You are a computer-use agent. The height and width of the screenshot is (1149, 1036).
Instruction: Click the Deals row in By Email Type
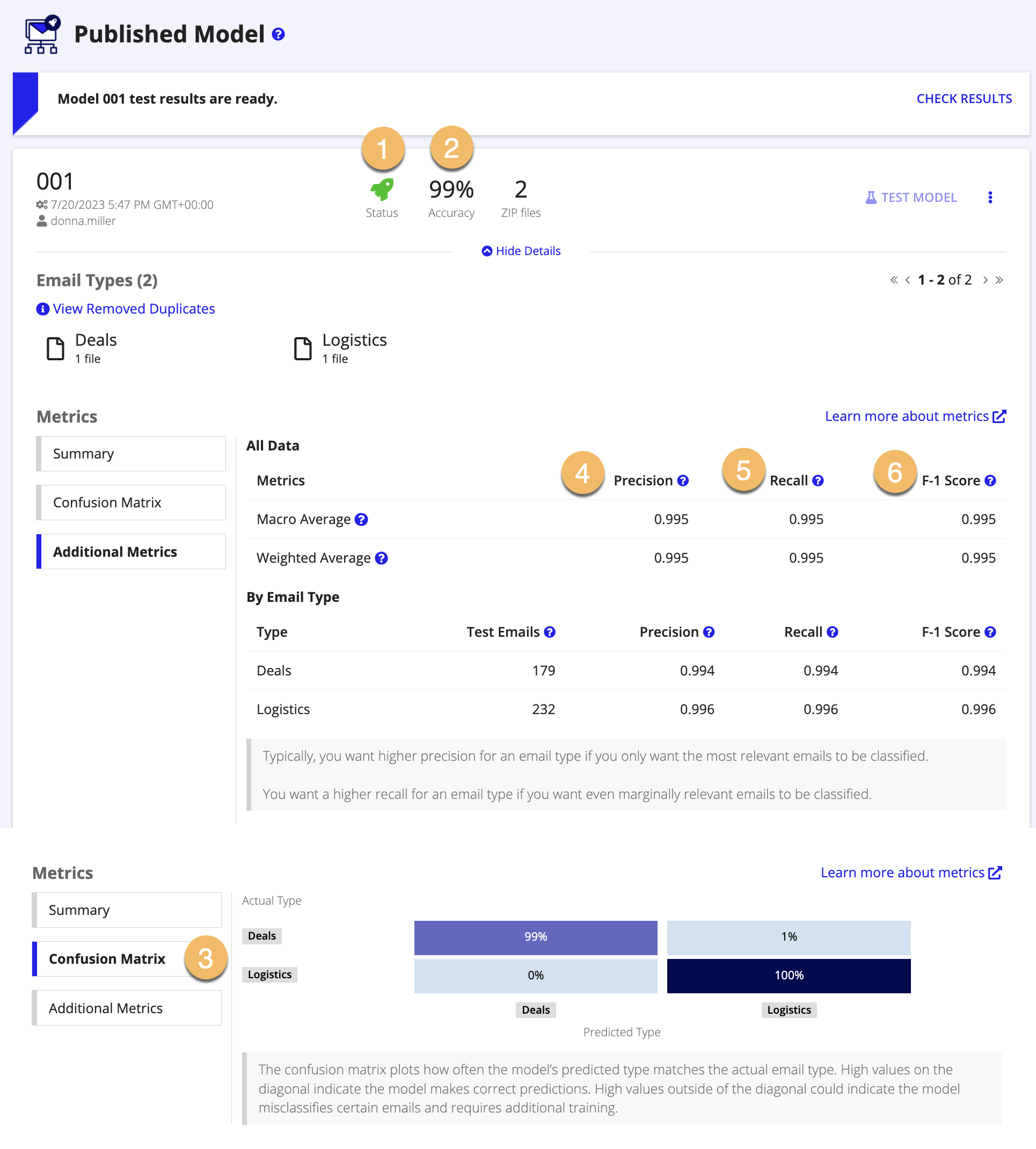(626, 671)
